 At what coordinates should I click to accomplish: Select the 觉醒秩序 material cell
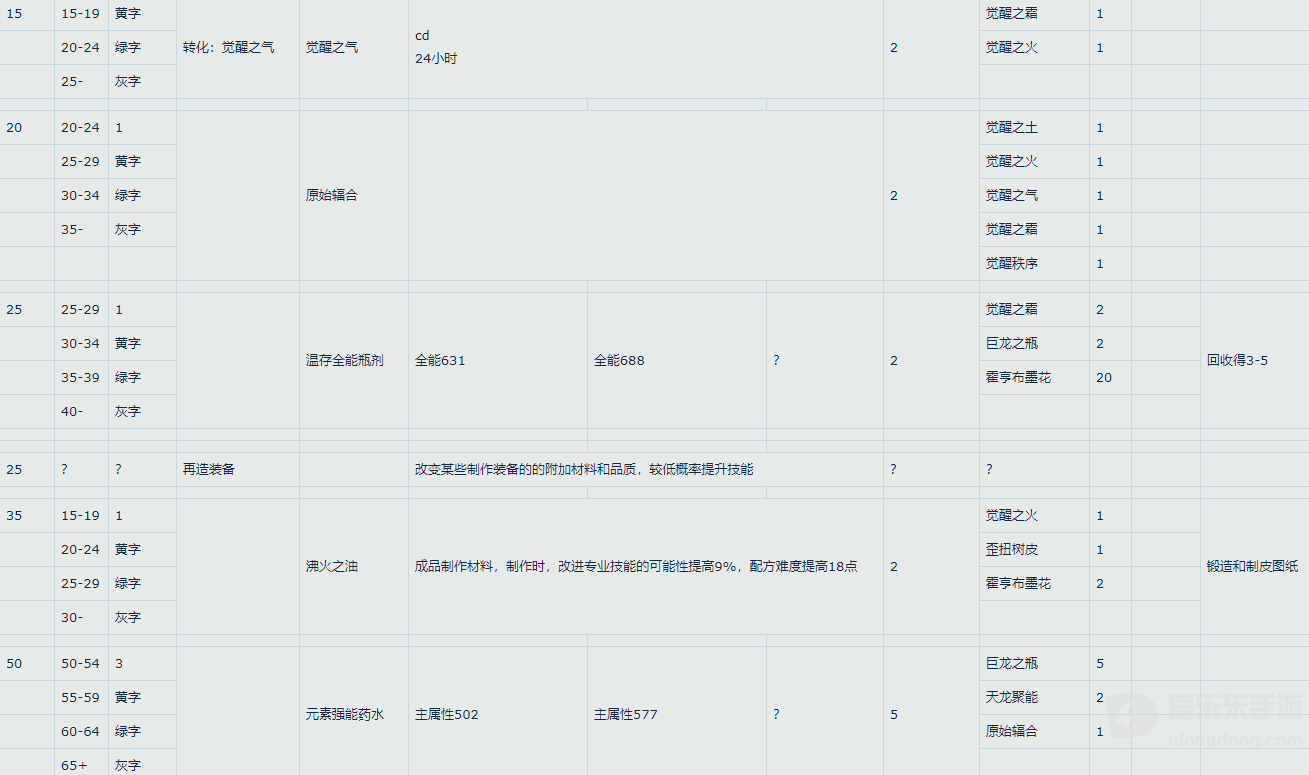click(x=1011, y=263)
